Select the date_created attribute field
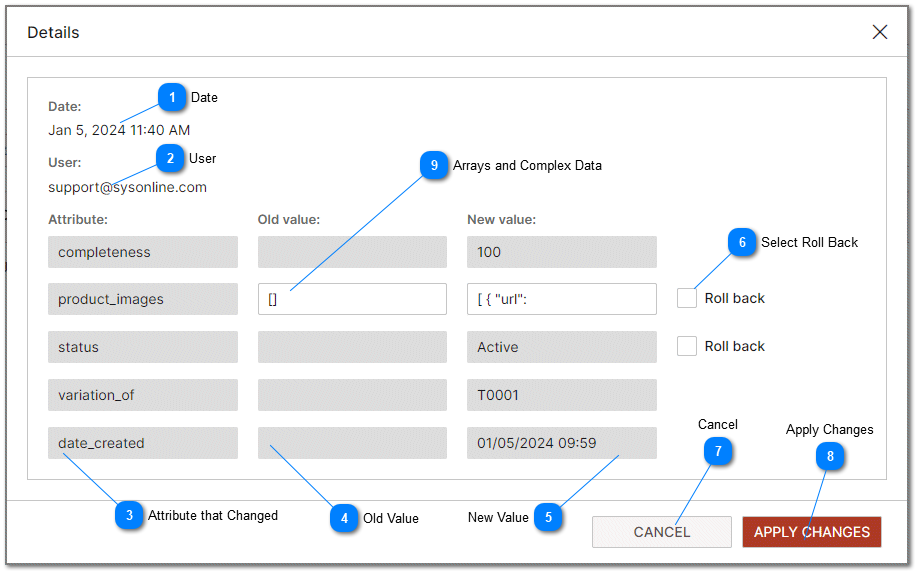Screen dimensions: 918x574 tap(143, 443)
